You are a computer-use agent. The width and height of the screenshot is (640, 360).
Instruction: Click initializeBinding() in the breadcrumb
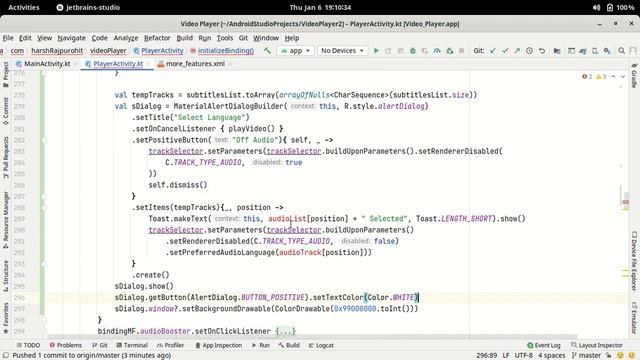point(222,51)
